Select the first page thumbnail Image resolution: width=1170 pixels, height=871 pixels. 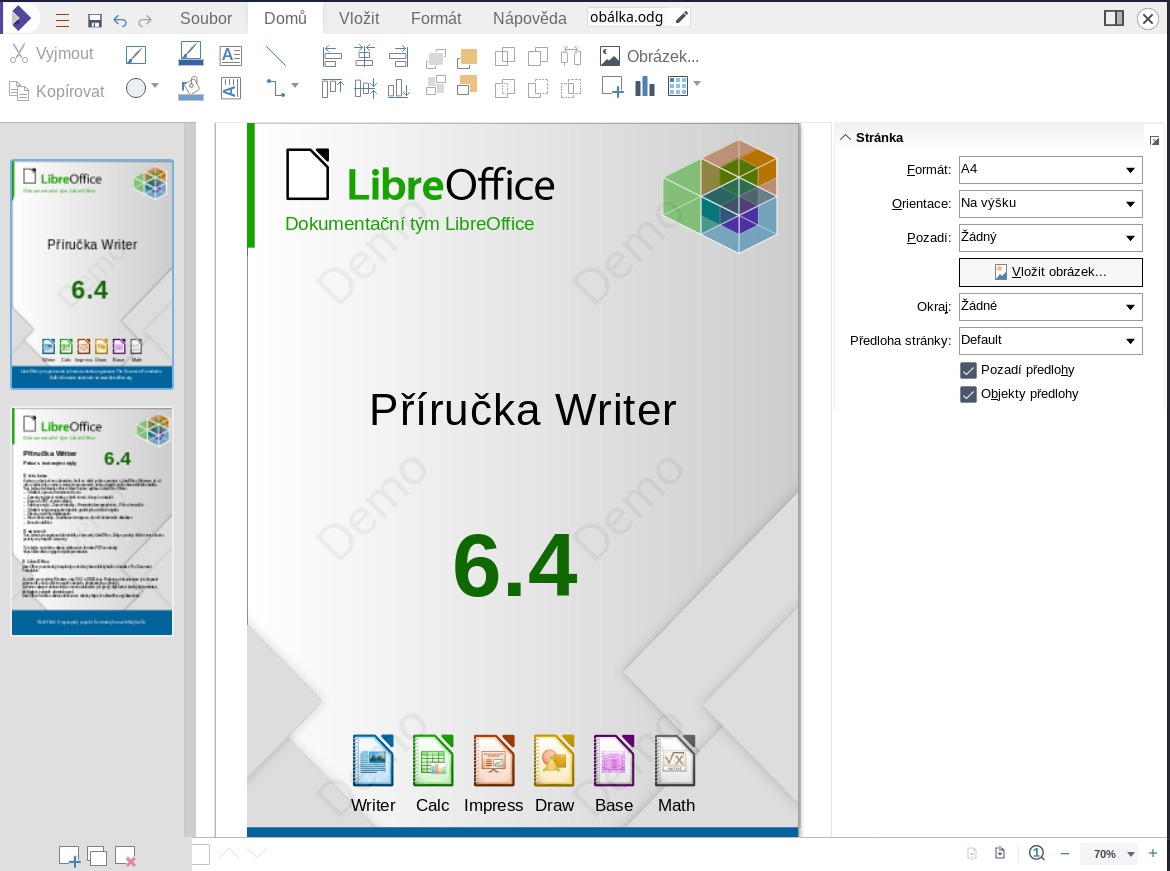[x=92, y=274]
